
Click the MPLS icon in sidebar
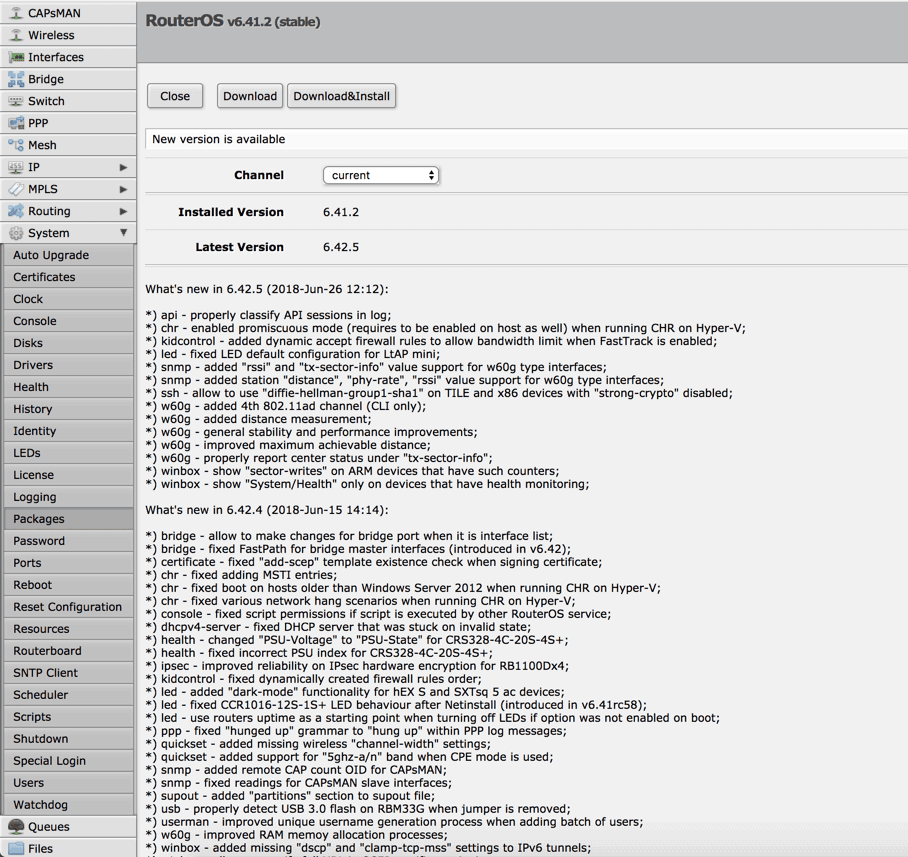coord(16,189)
